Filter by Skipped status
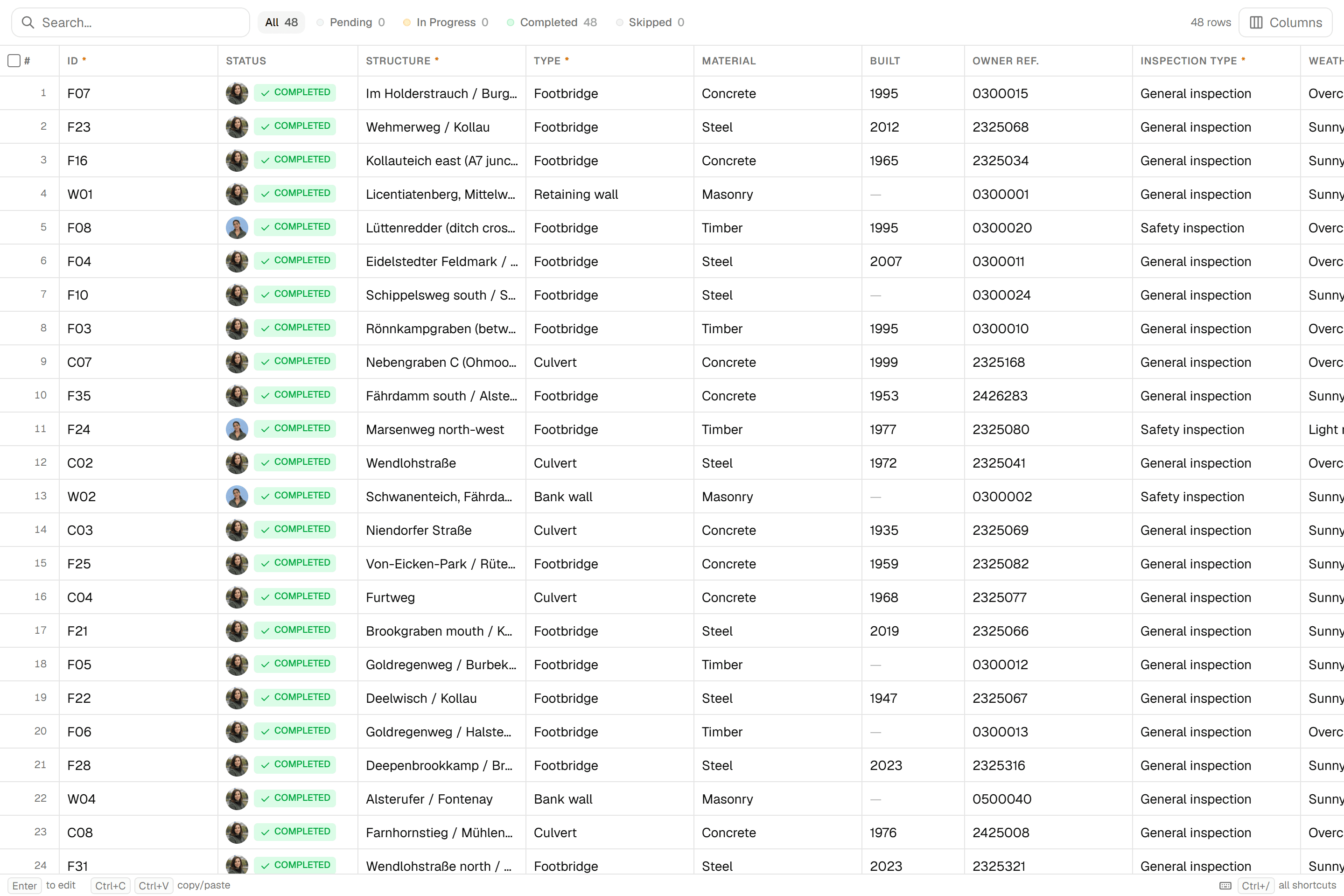 click(650, 22)
